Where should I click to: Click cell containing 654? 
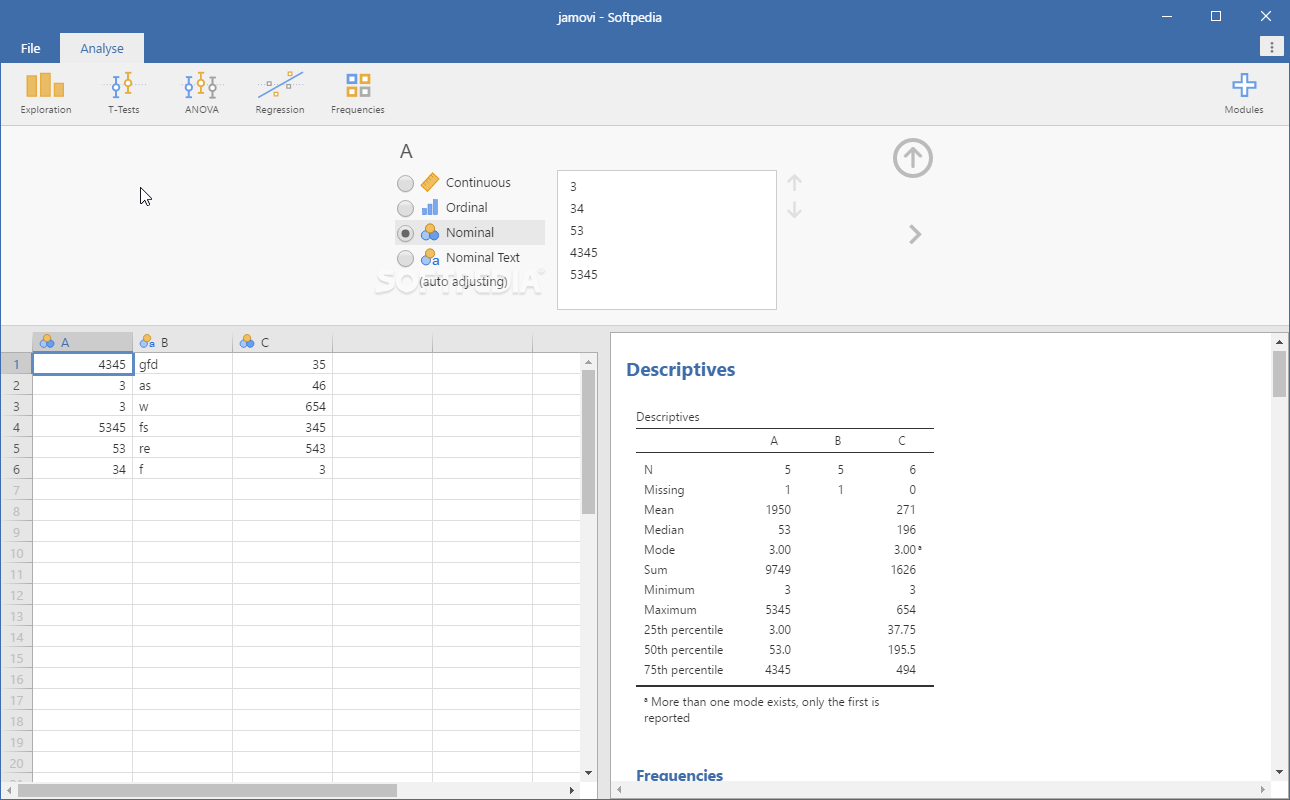(282, 406)
